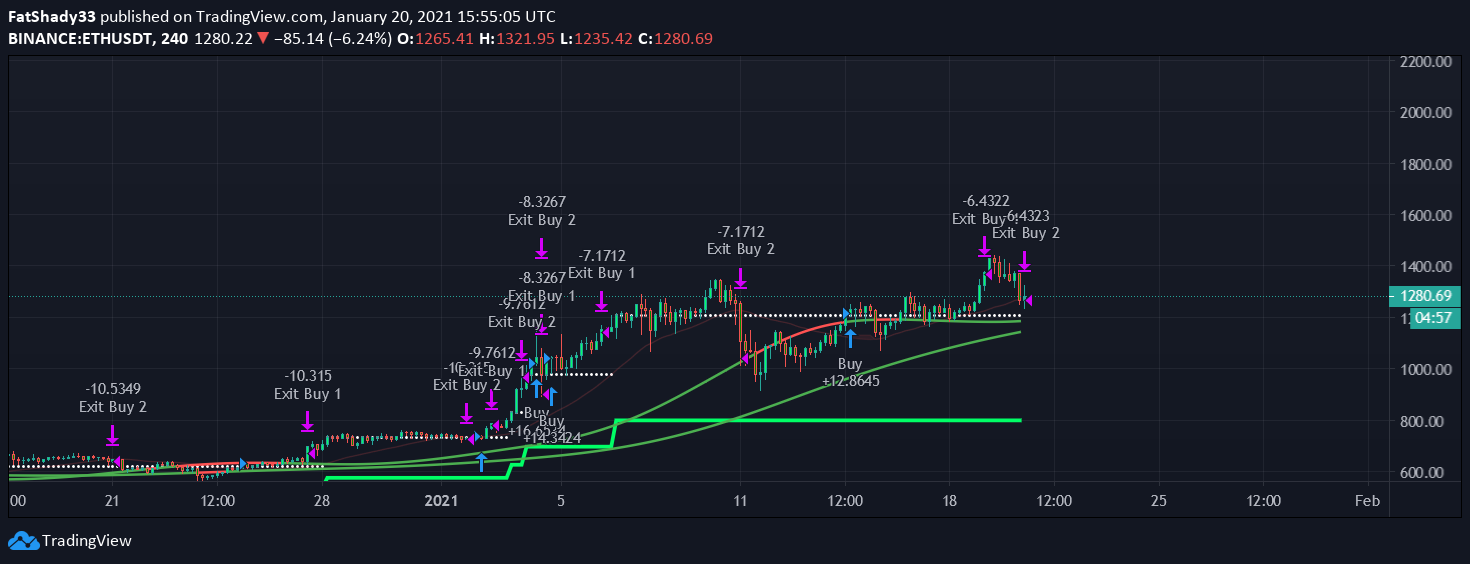Click the TradingView wordmark at bottom left
The width and height of the screenshot is (1470, 564).
click(x=87, y=541)
